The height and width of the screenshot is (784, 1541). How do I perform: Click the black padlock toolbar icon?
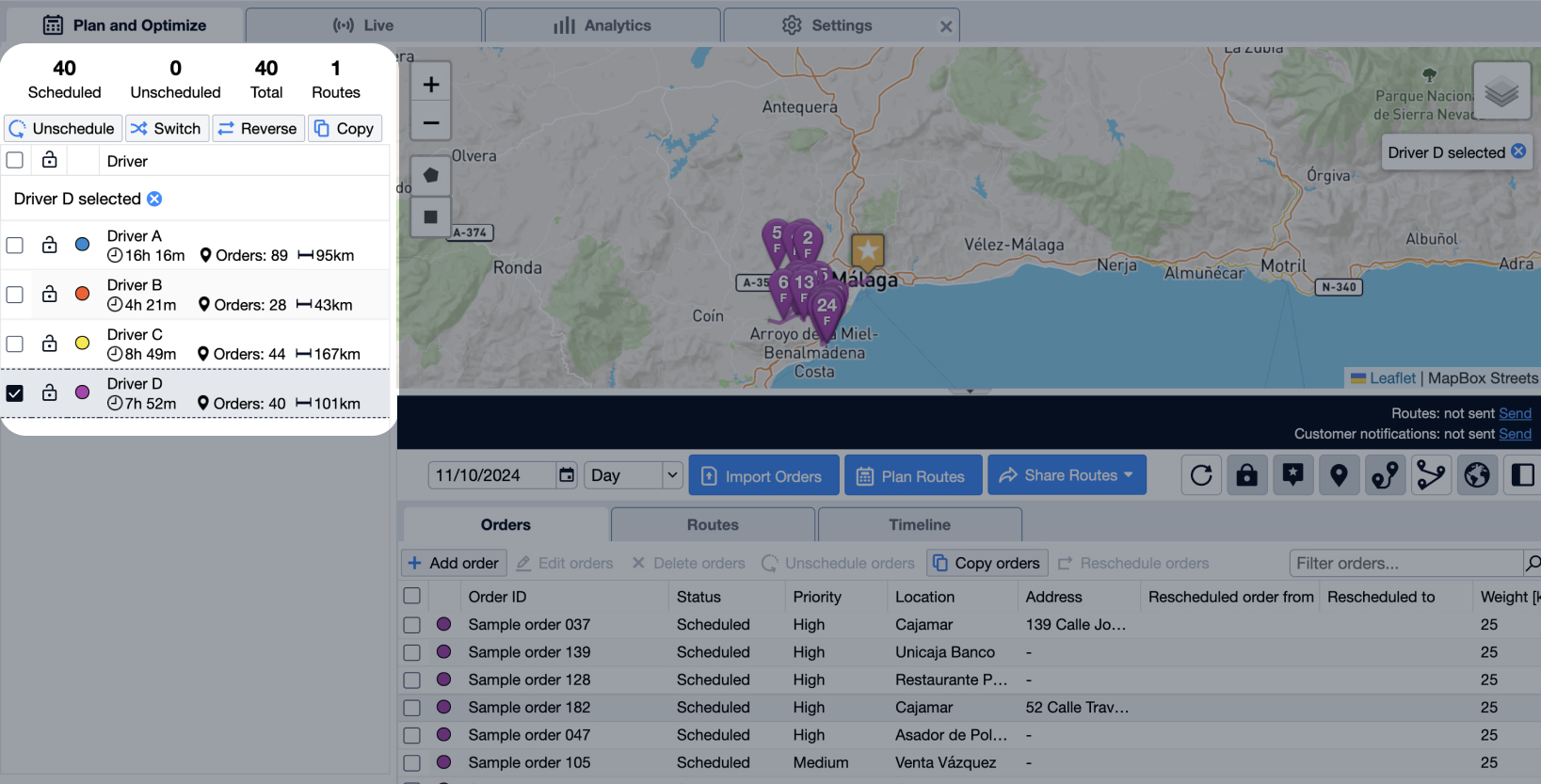click(1246, 475)
